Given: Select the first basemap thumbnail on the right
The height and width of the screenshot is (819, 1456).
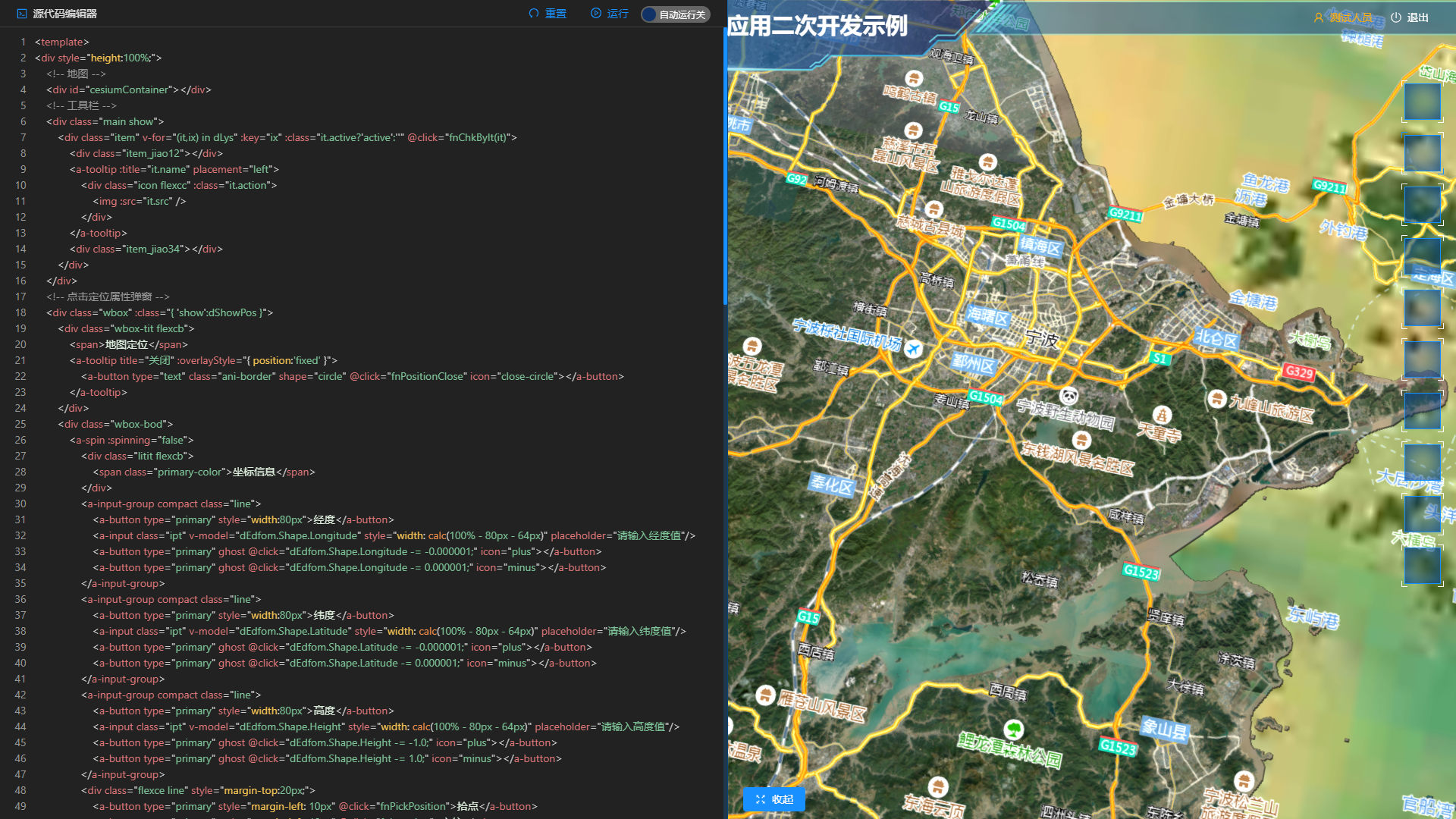Looking at the screenshot, I should pos(1422,102).
